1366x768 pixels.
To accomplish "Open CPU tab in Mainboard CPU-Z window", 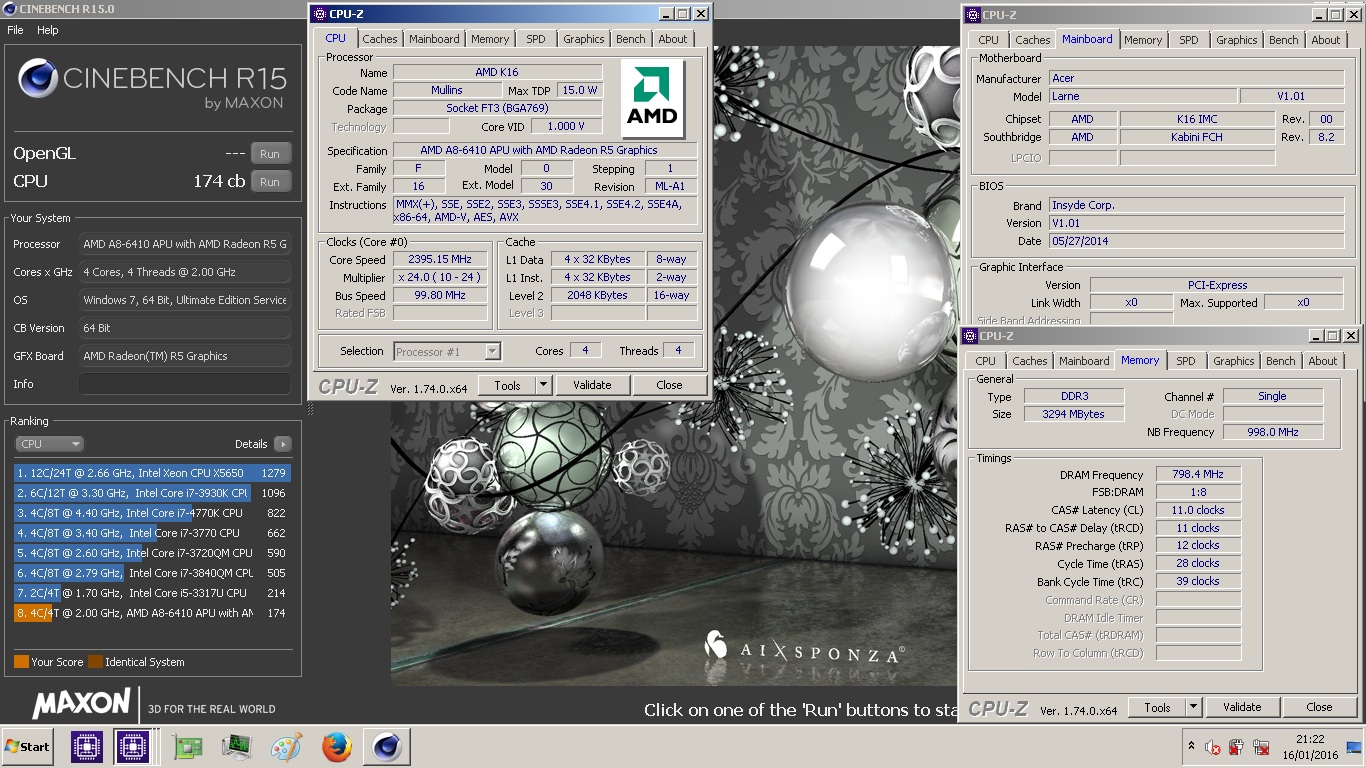I will tap(989, 40).
